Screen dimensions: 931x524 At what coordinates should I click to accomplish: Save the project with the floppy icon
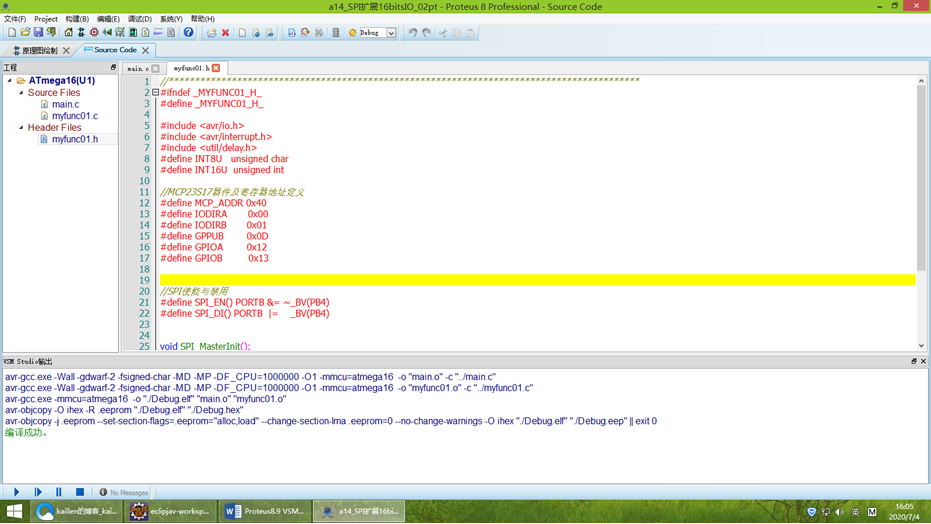point(38,33)
